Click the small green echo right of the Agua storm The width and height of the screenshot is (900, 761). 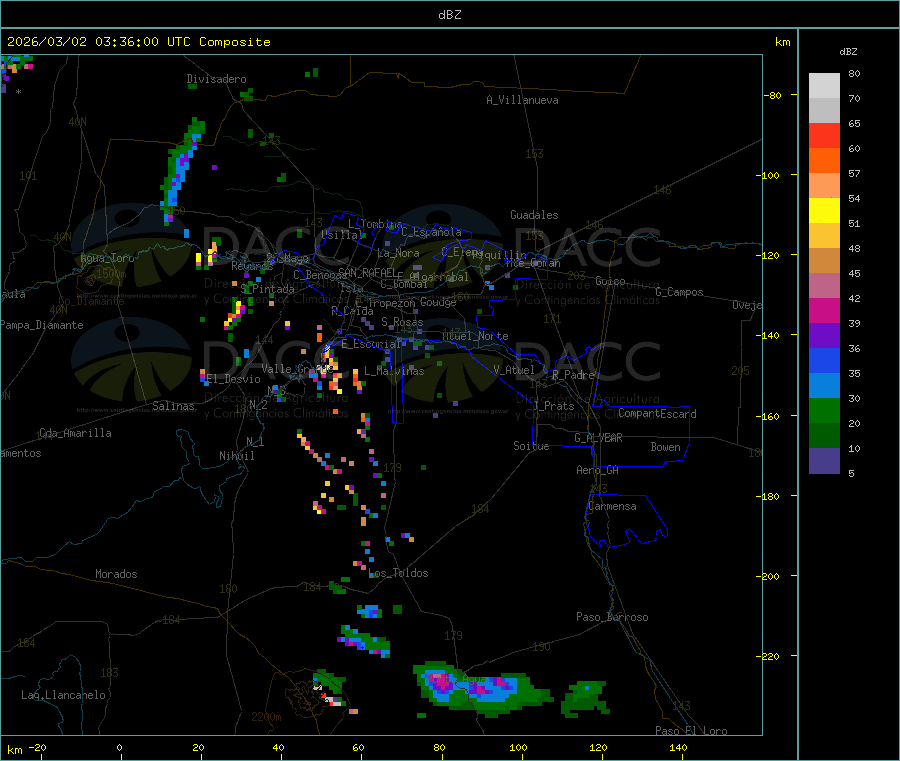(585, 699)
